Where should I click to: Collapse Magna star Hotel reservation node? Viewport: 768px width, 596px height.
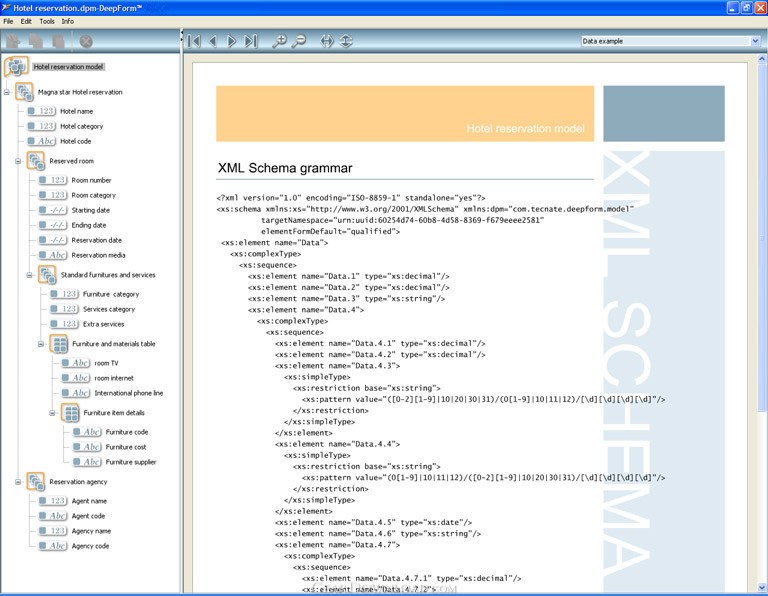tap(7, 92)
